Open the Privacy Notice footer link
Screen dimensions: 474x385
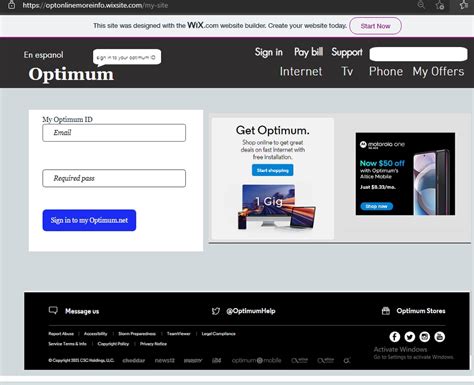153,344
